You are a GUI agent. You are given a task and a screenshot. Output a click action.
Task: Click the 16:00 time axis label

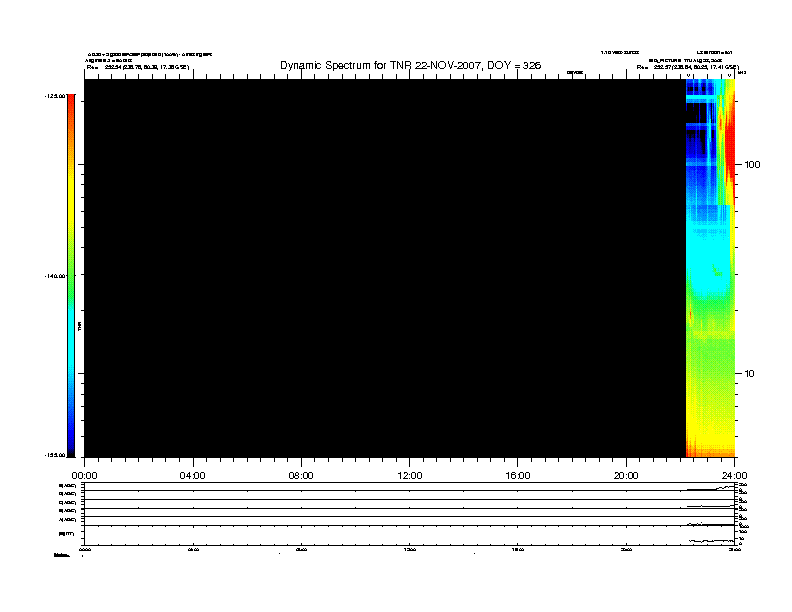[518, 476]
